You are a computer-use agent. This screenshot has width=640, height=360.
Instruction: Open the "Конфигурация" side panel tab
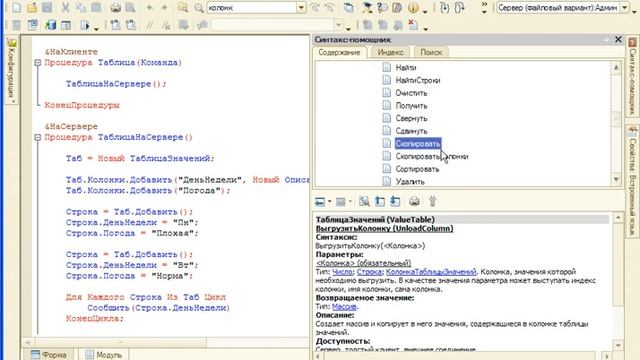click(11, 70)
